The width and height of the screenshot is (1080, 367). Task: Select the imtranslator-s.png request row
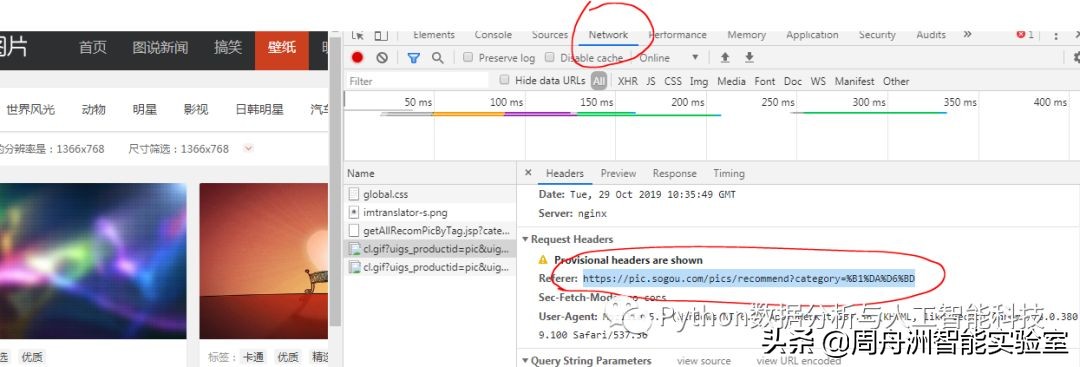(x=430, y=212)
